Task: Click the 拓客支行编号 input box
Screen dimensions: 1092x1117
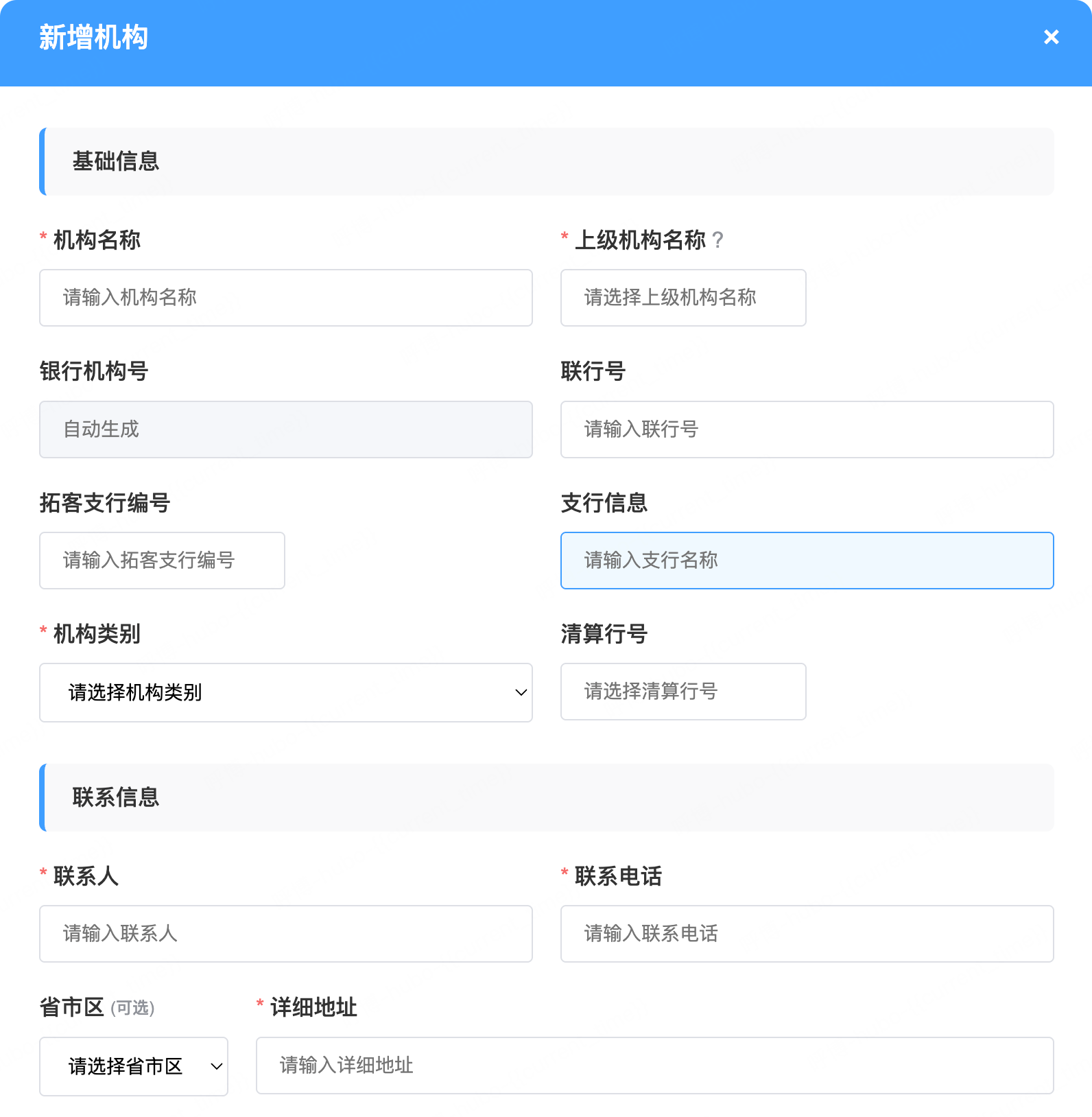Action: 162,561
